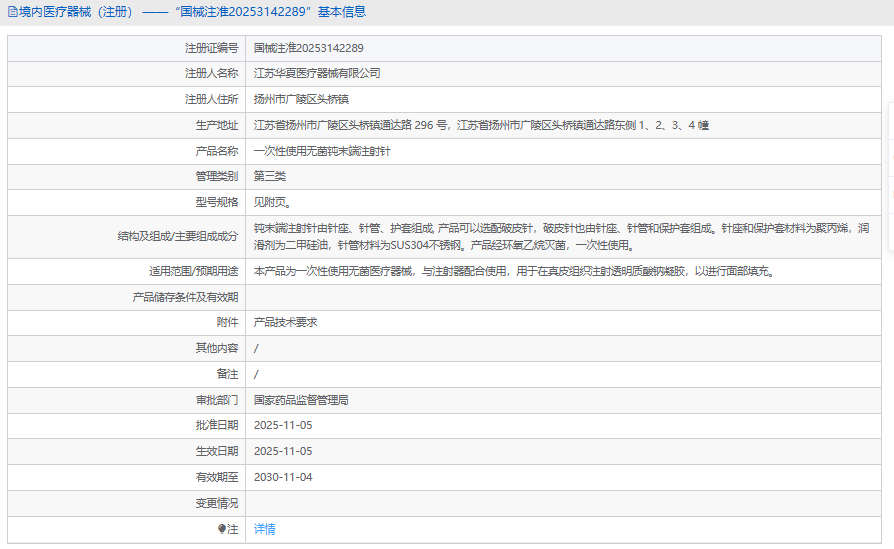894x549 pixels.
Task: Click the product name 一次性使用无菌钝末端注射针
Action: point(322,151)
